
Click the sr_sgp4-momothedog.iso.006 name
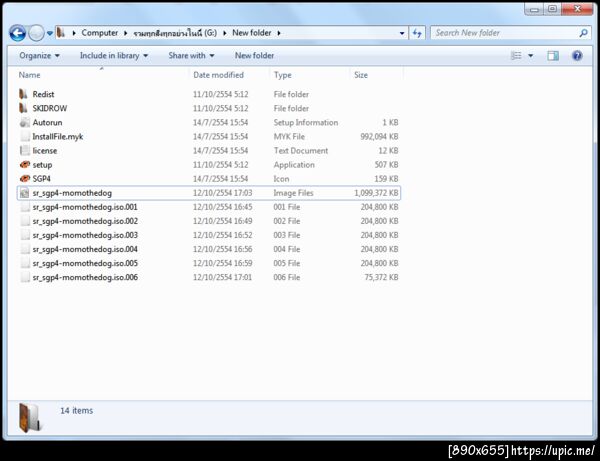[x=85, y=277]
